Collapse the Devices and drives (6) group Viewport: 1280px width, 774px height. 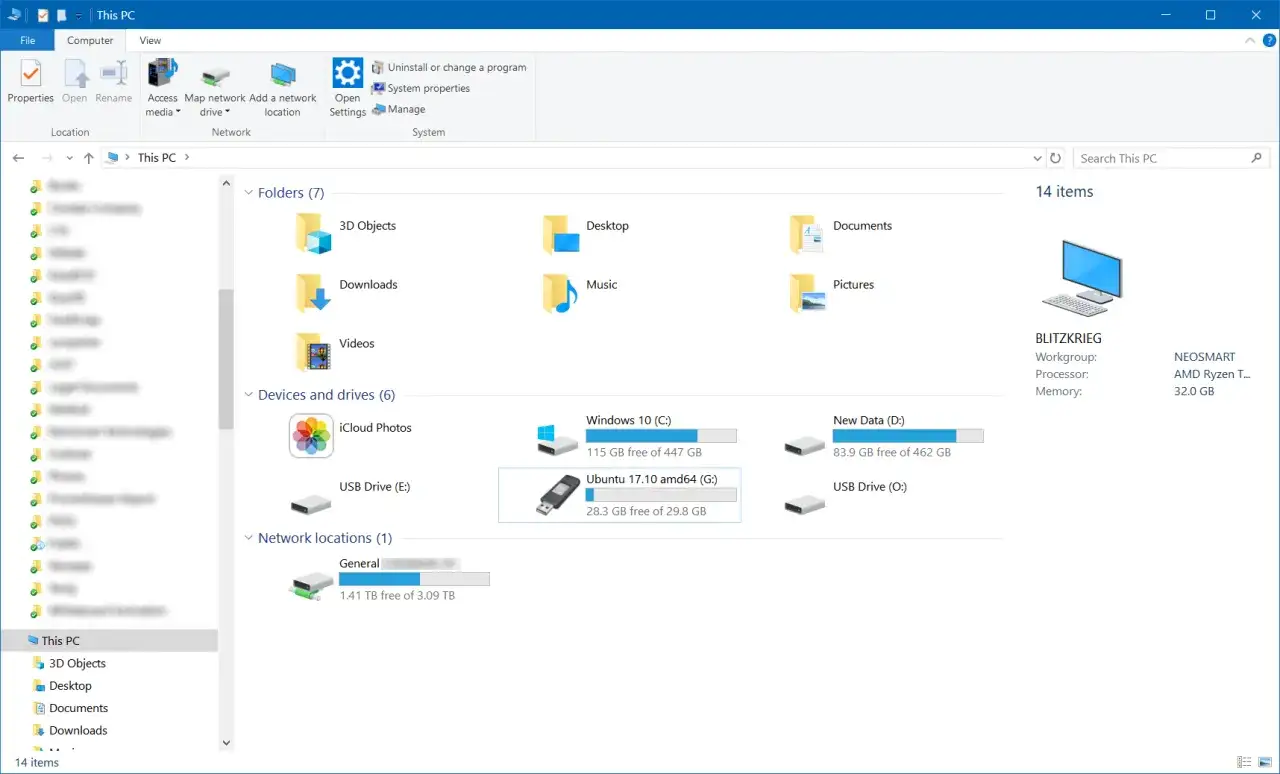pyautogui.click(x=249, y=395)
